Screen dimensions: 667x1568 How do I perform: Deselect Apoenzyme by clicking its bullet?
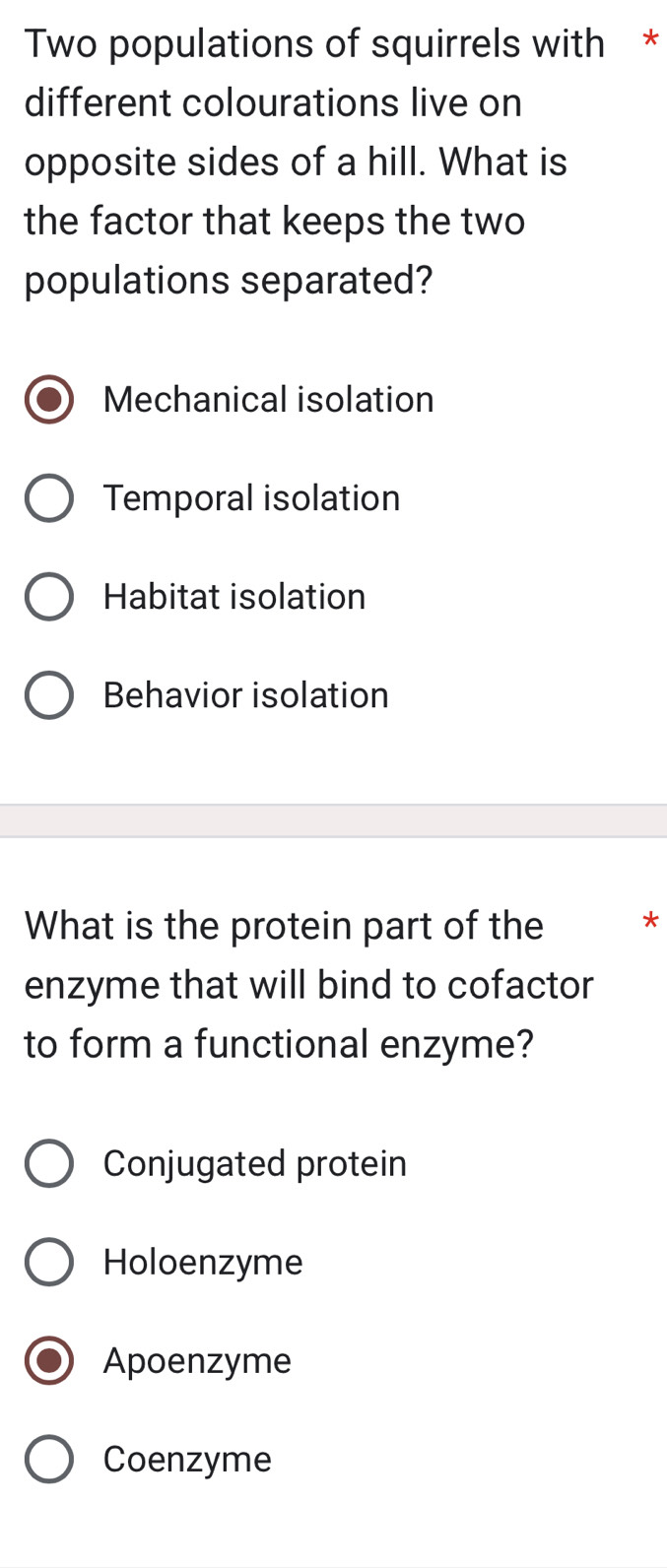(x=48, y=1360)
